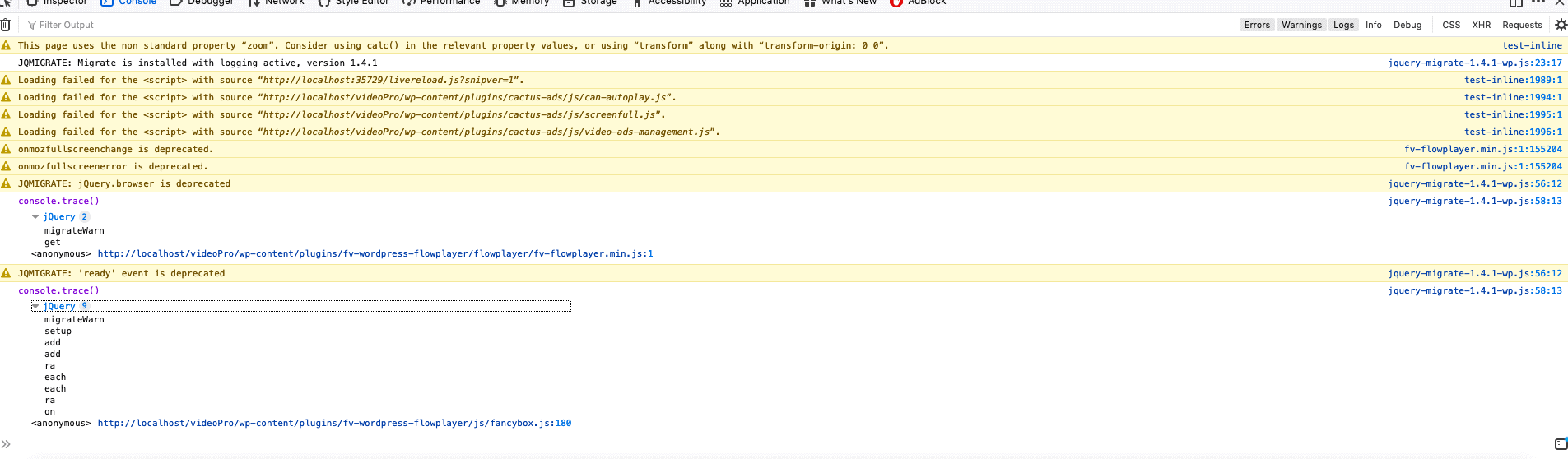Collapse the jQuery 9 stack frame group
The width and height of the screenshot is (1568, 459).
pos(35,306)
